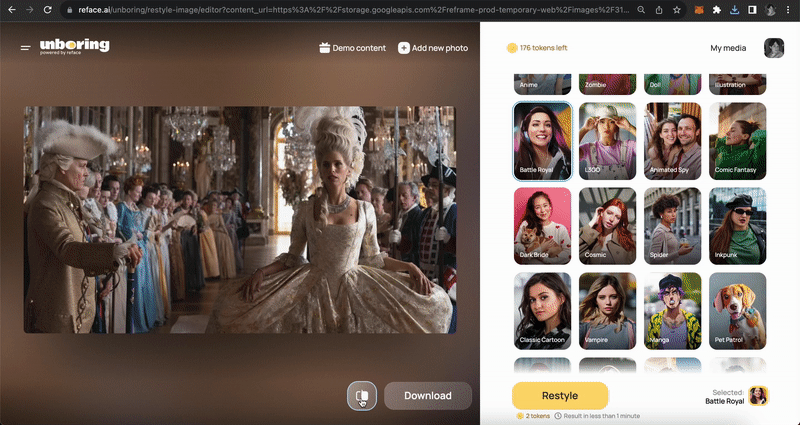This screenshot has height=425, width=800.
Task: Select the Pet Patrol style
Action: pyautogui.click(x=737, y=311)
